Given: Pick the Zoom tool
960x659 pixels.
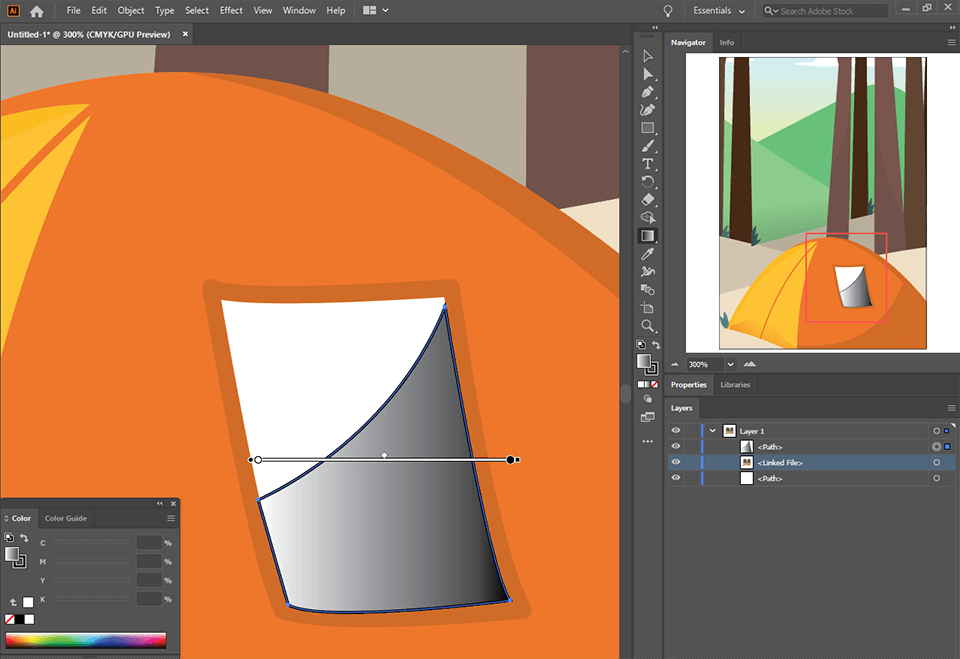Looking at the screenshot, I should (648, 326).
